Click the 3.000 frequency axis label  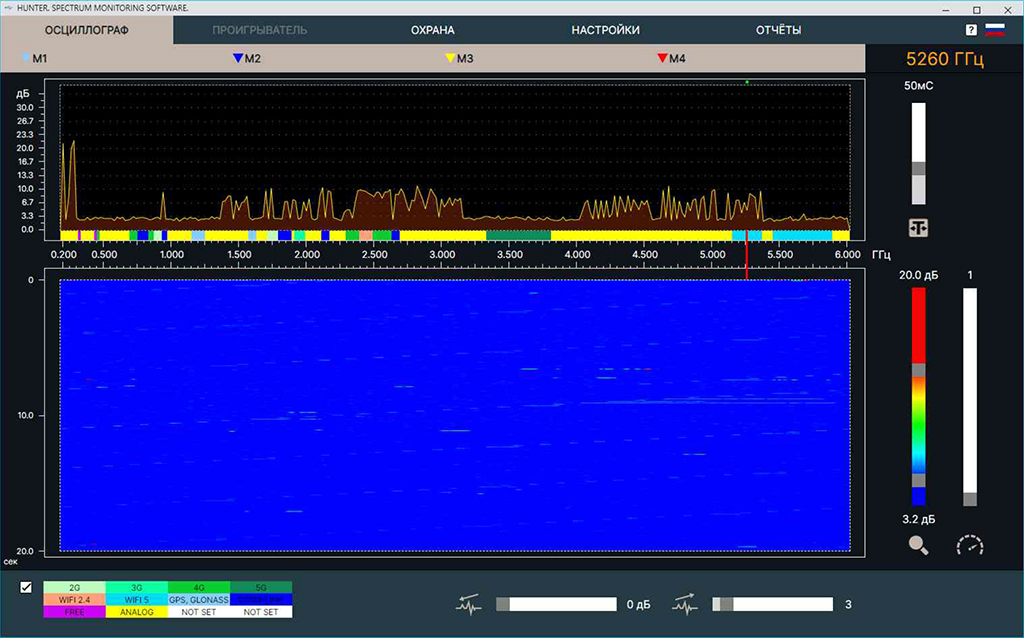pos(442,255)
